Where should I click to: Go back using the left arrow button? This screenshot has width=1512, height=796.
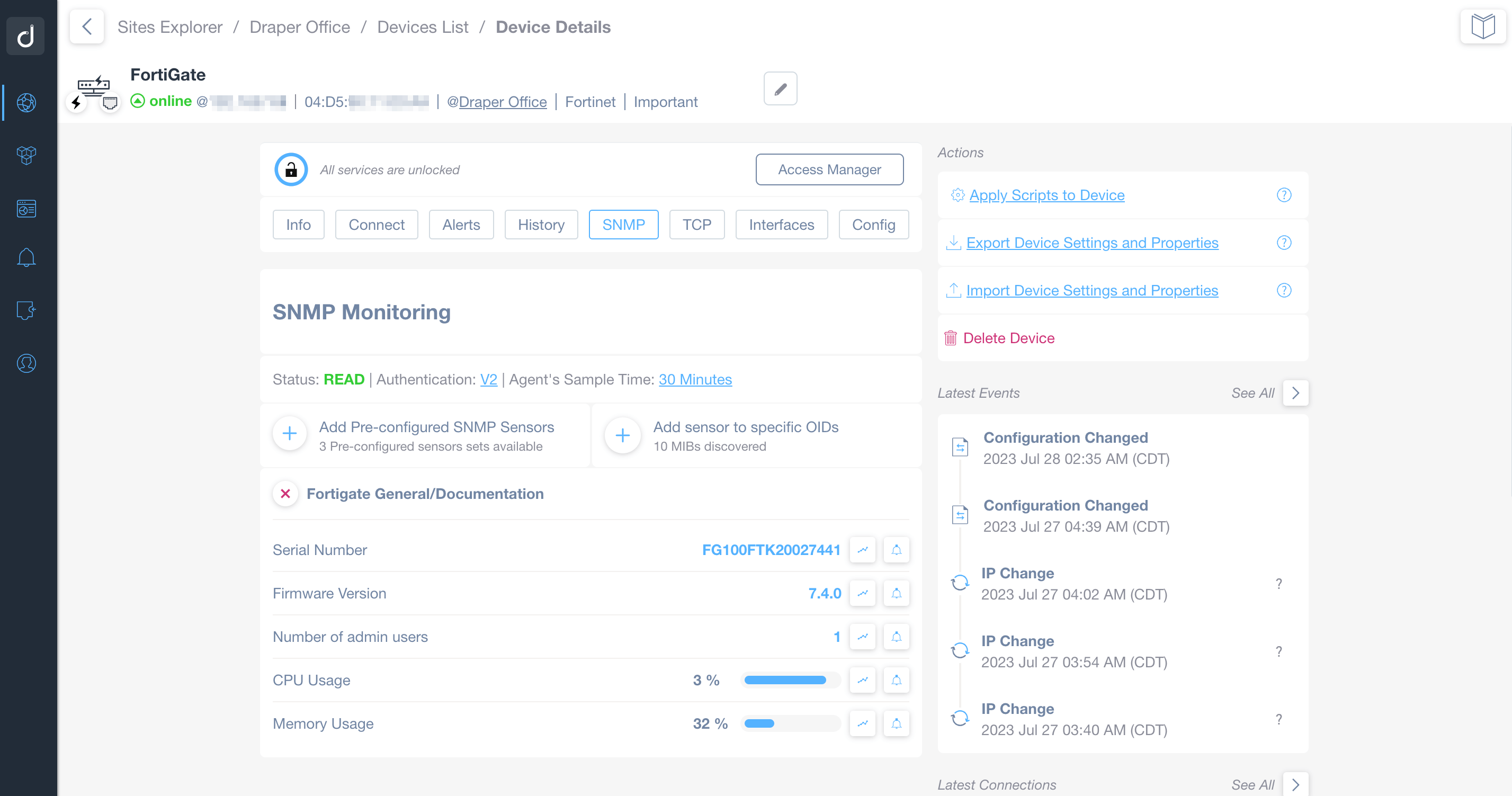pyautogui.click(x=87, y=26)
